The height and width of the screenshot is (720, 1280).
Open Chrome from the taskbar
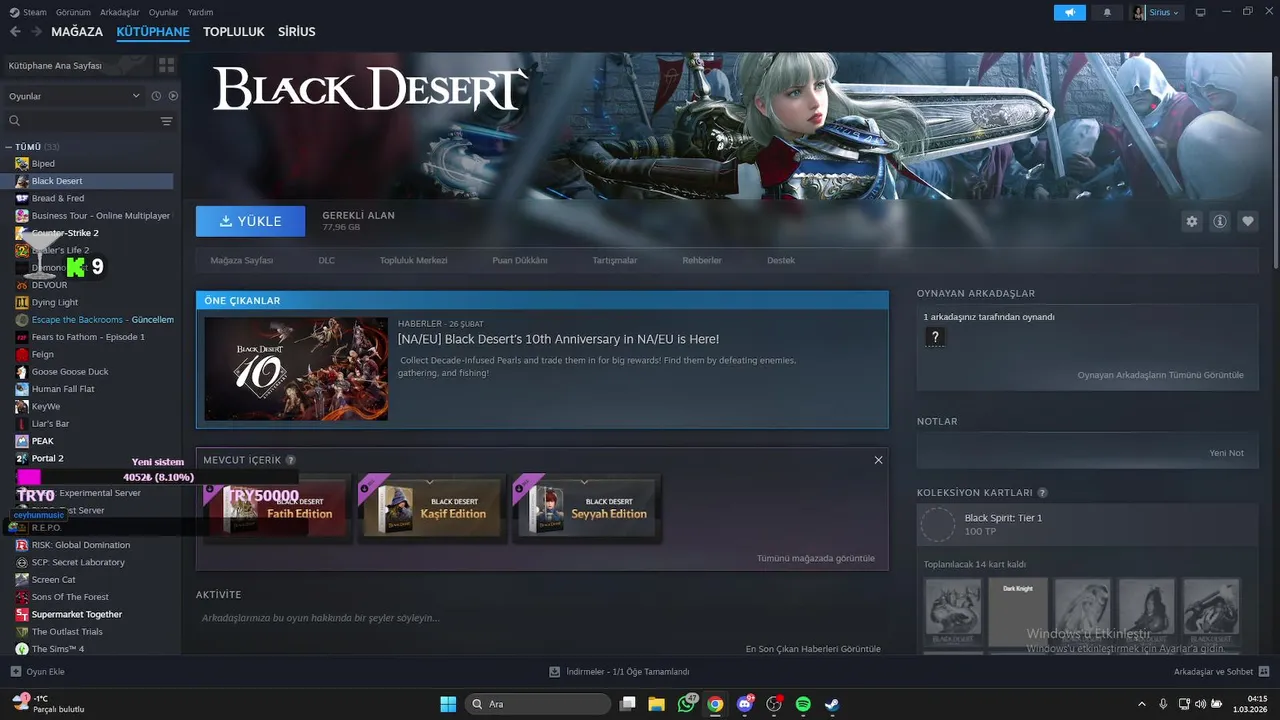(x=715, y=704)
